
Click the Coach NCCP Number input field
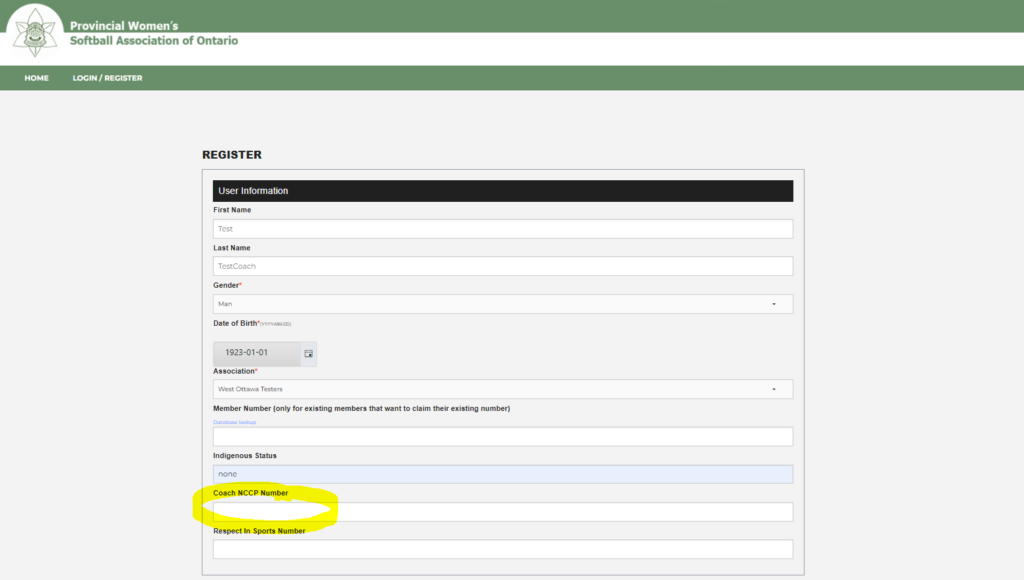pos(502,512)
